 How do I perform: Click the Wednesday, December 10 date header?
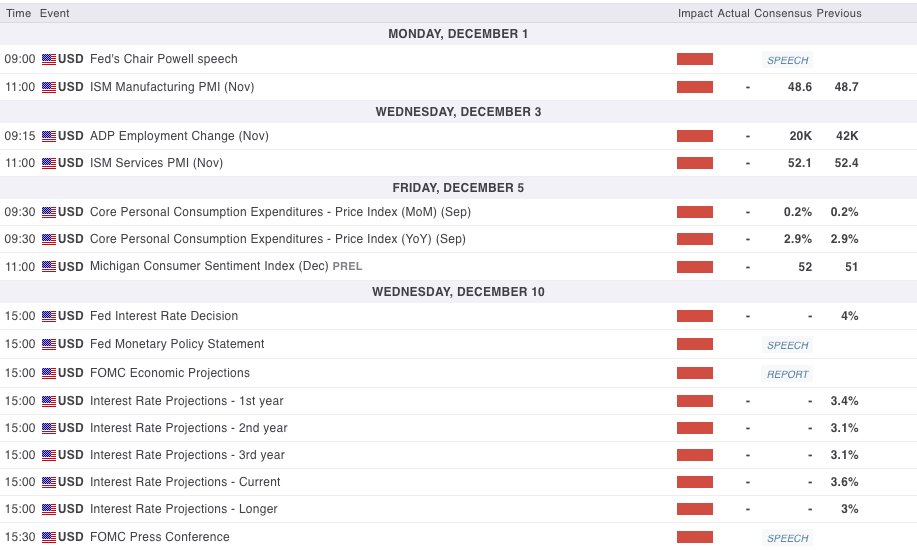coord(458,292)
